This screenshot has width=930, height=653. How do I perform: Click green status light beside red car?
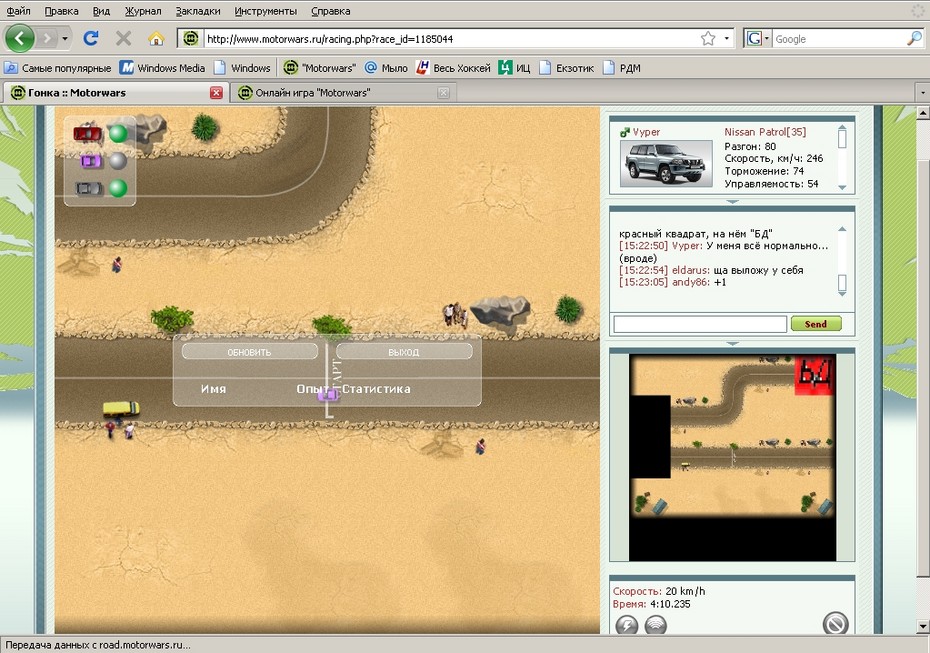118,133
